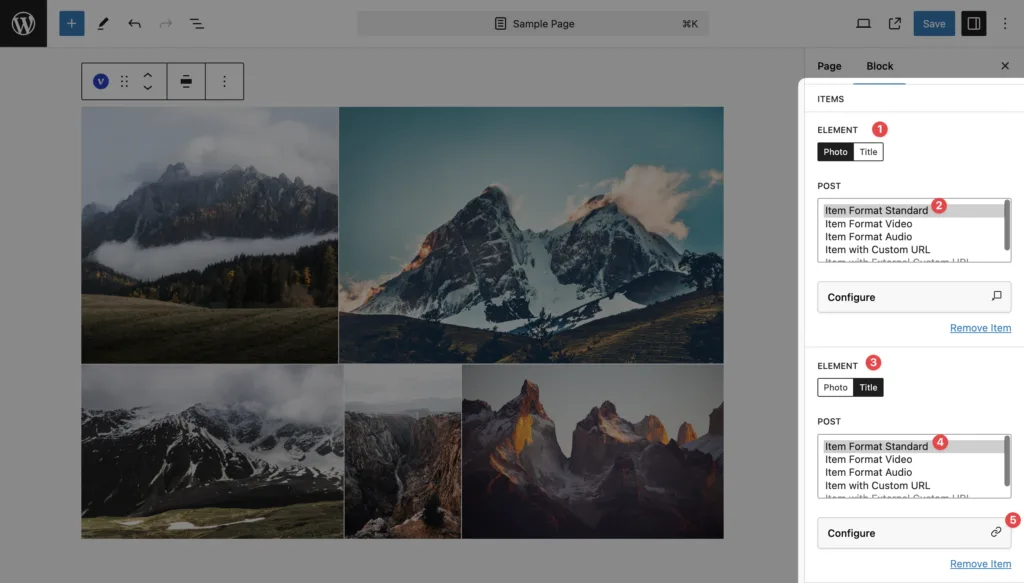The height and width of the screenshot is (583, 1024).
Task: Close the settings sidebar
Action: [1005, 66]
